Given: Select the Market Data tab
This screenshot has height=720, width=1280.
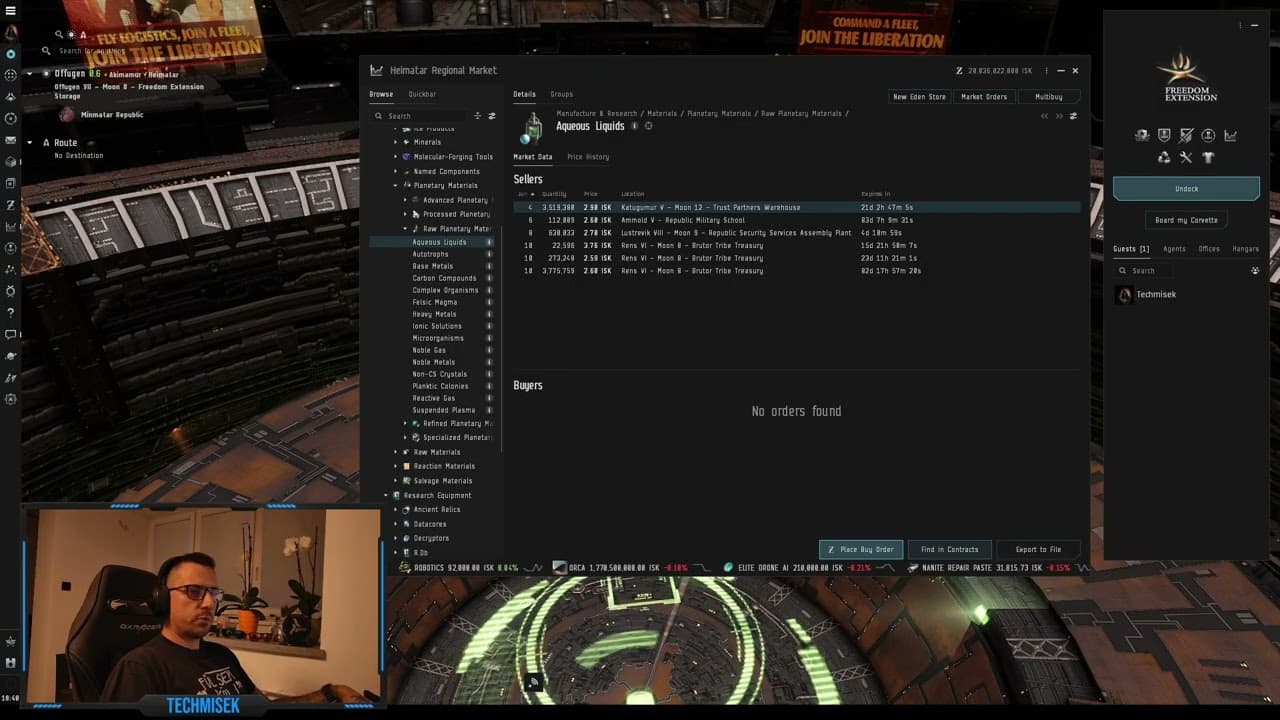Looking at the screenshot, I should point(532,157).
